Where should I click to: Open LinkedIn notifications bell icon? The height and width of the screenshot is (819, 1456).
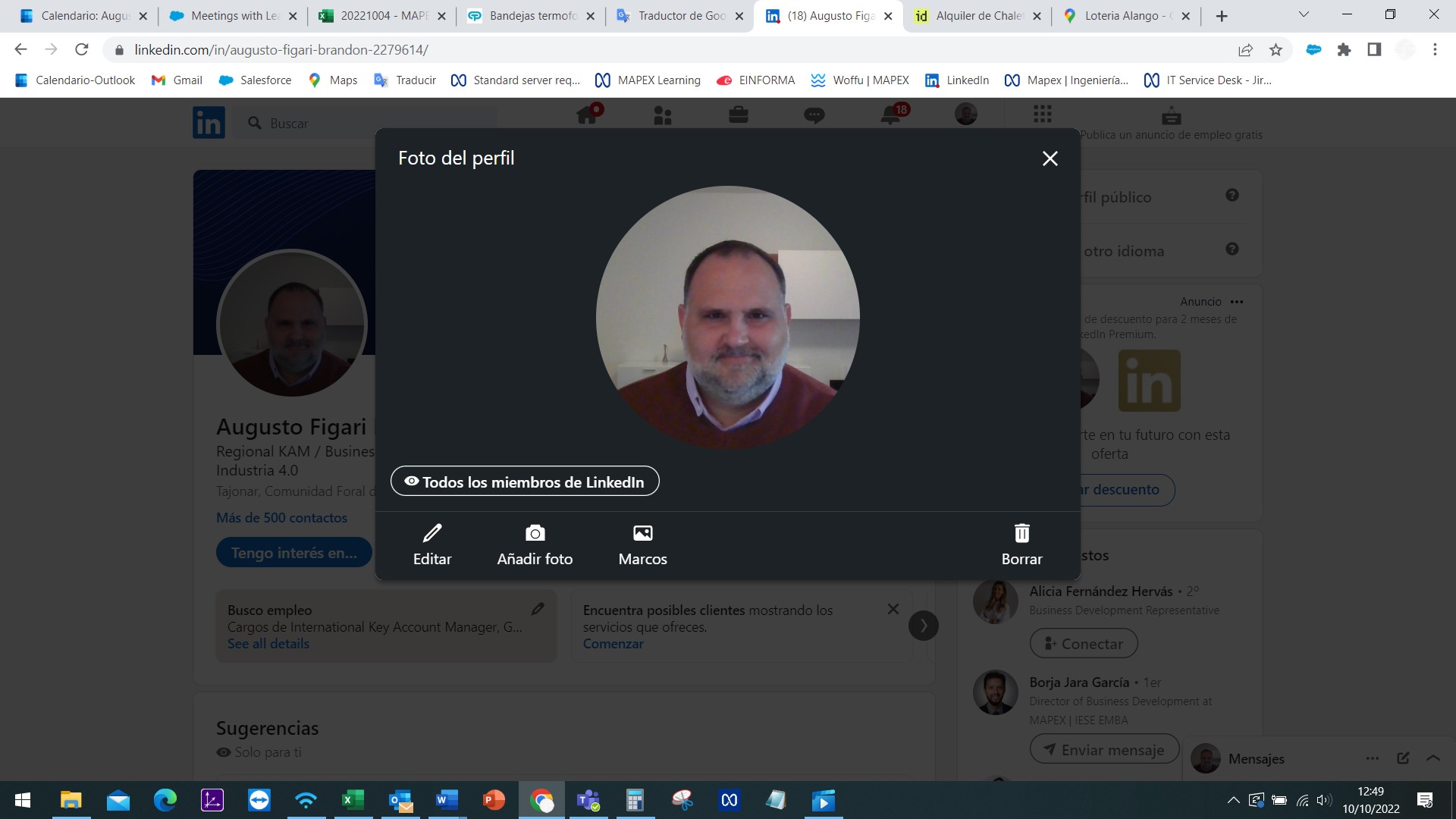[x=890, y=115]
